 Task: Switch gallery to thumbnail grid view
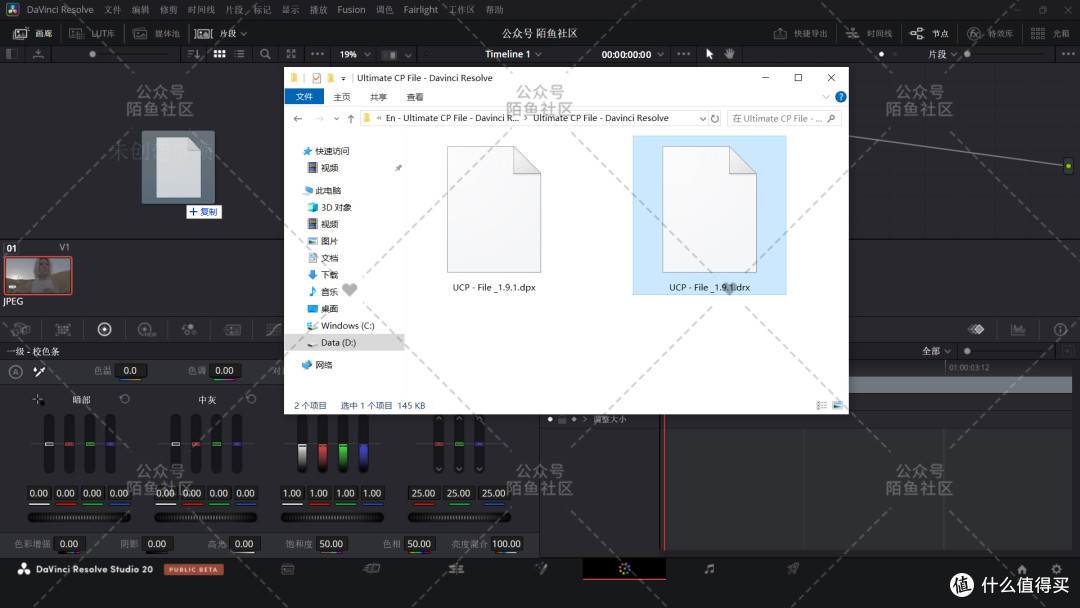tap(220, 54)
